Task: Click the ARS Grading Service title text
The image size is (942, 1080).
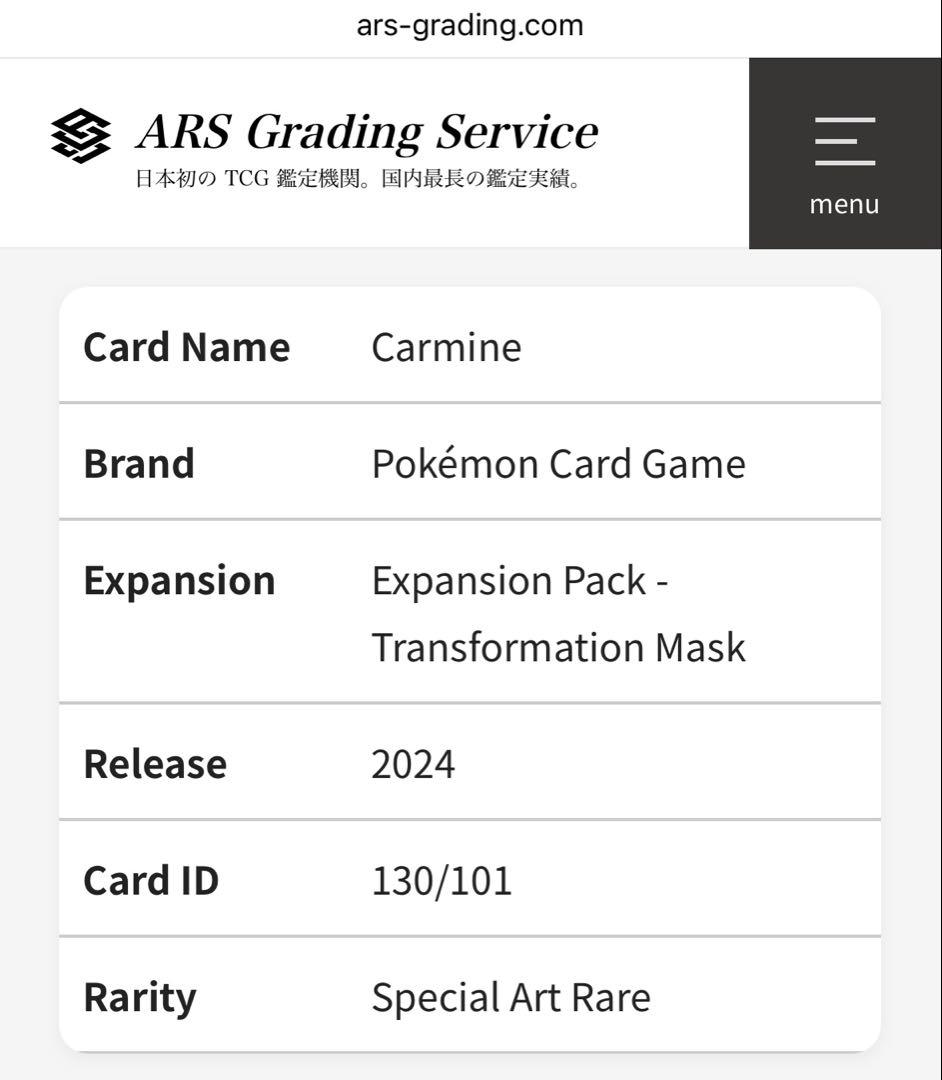Action: 365,130
